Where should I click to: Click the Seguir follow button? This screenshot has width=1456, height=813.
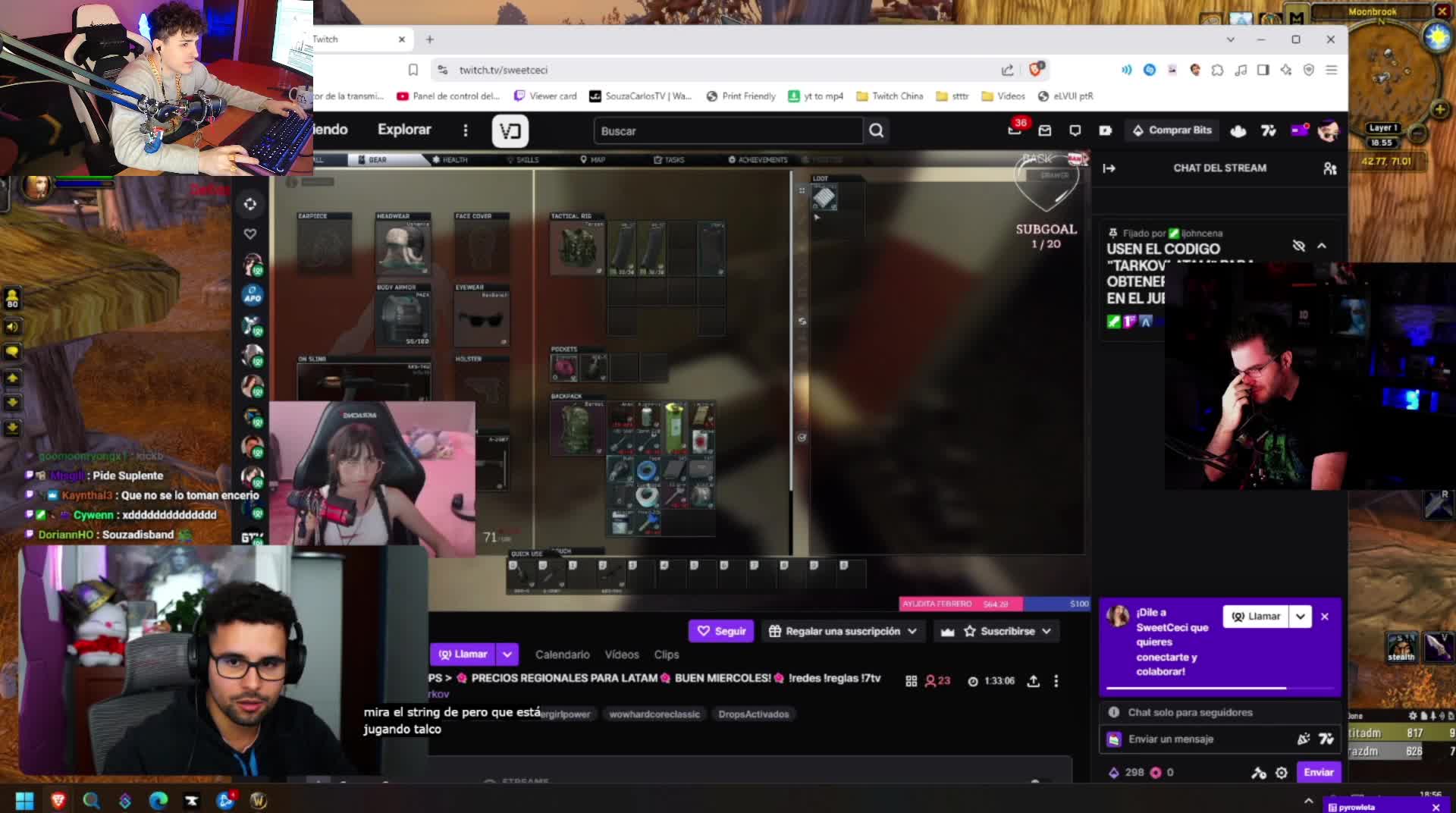pos(721,631)
